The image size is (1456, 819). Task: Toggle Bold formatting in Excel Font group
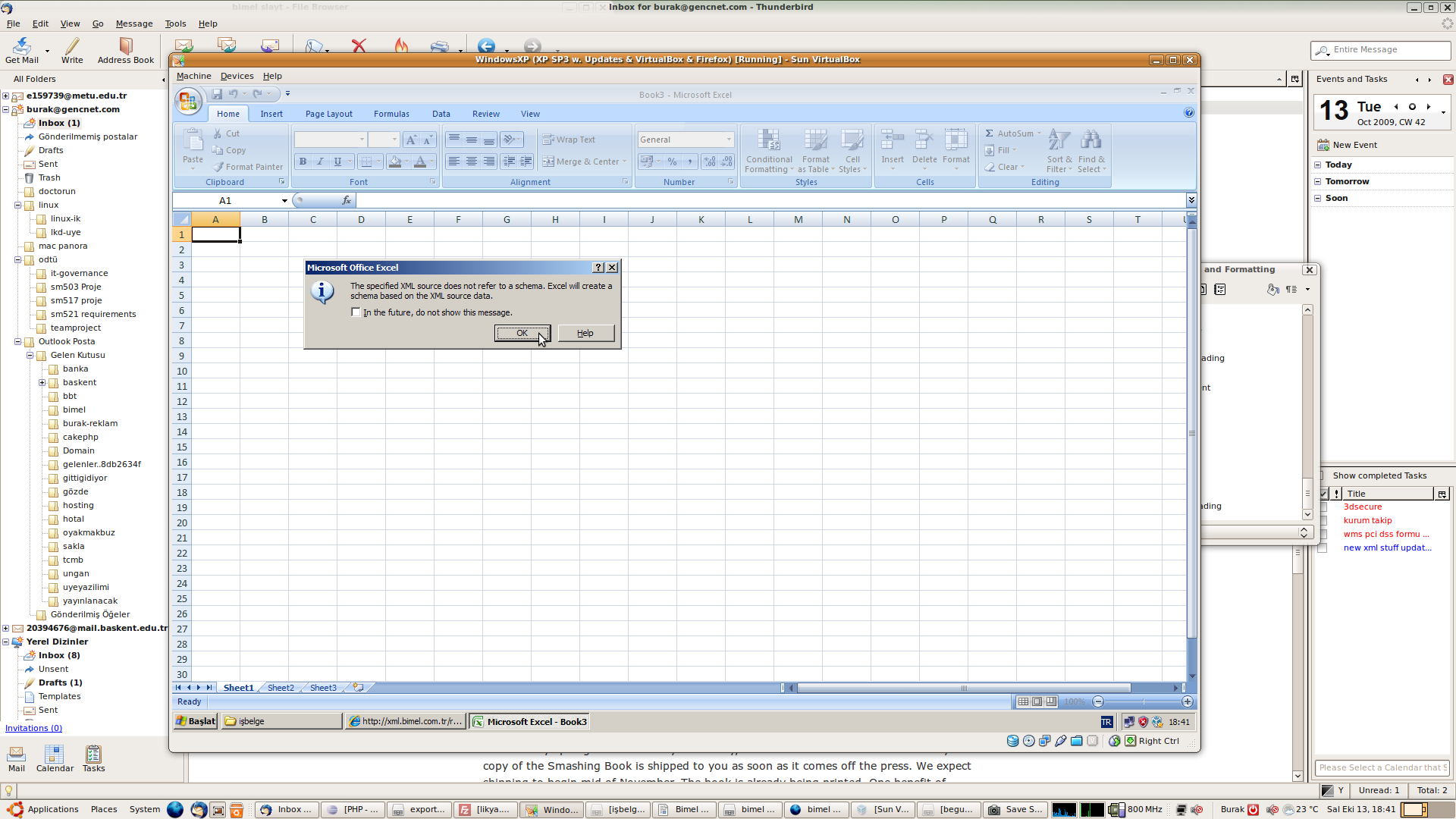pos(303,162)
